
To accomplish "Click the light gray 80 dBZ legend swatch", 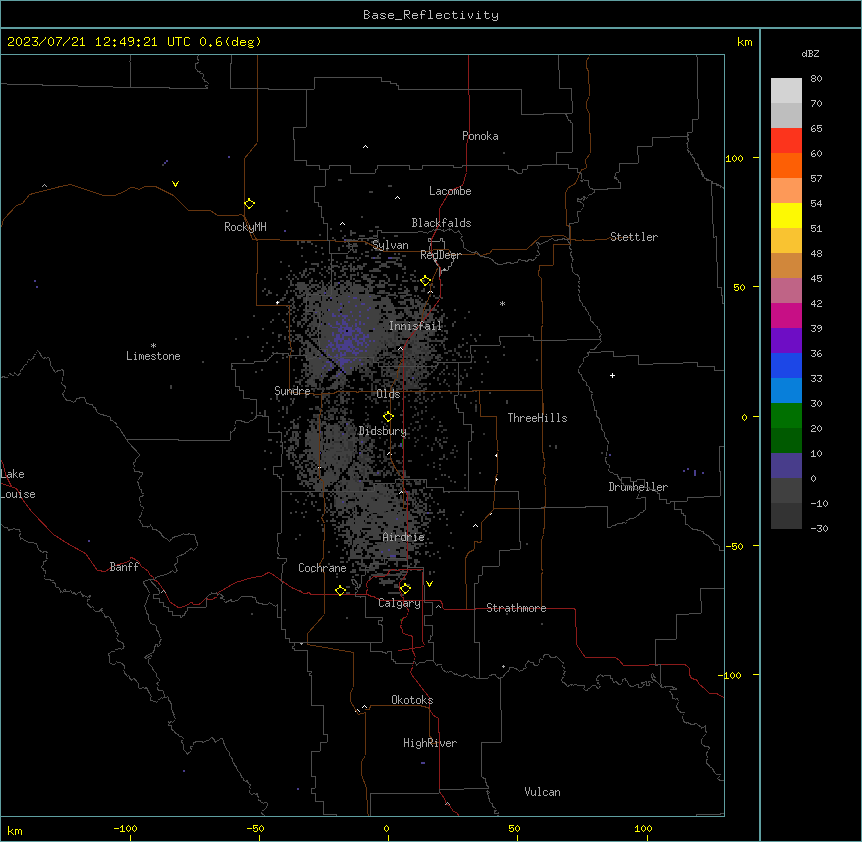I will tap(786, 90).
